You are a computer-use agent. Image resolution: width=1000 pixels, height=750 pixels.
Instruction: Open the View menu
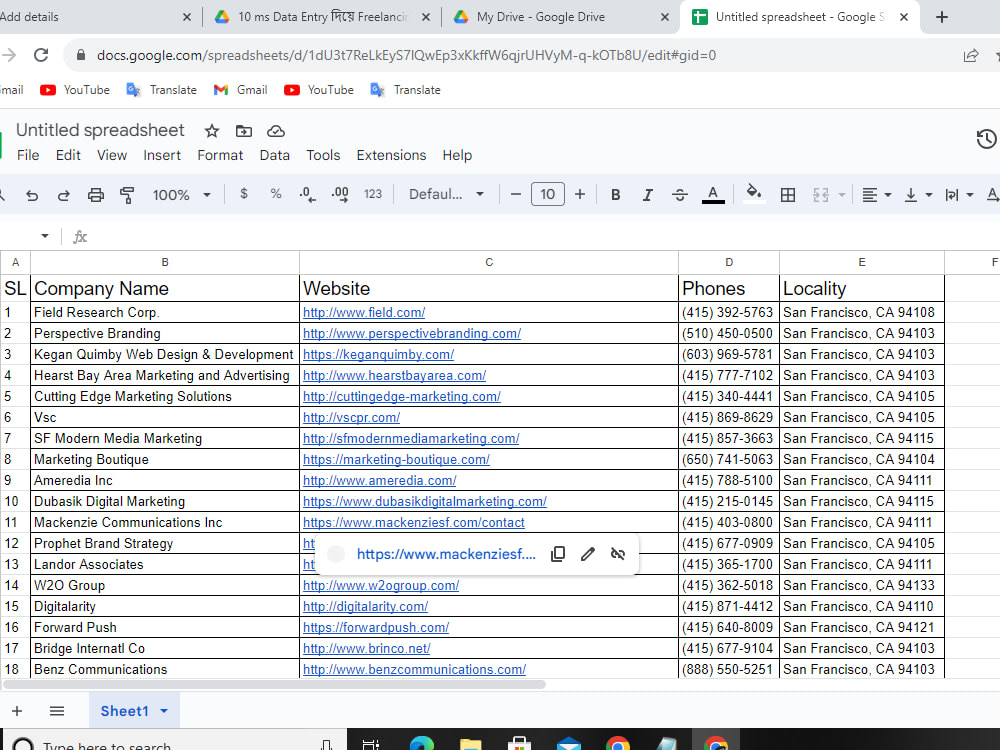tap(112, 155)
